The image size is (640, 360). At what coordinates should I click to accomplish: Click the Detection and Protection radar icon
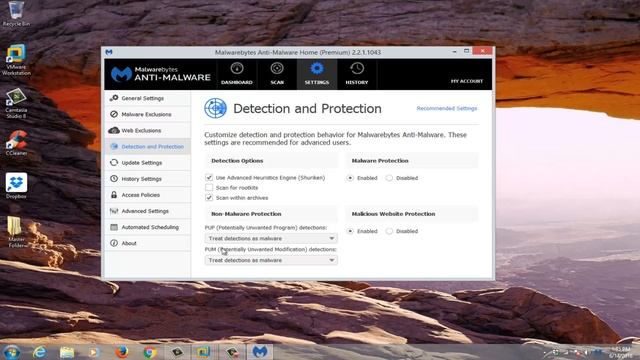(x=215, y=109)
